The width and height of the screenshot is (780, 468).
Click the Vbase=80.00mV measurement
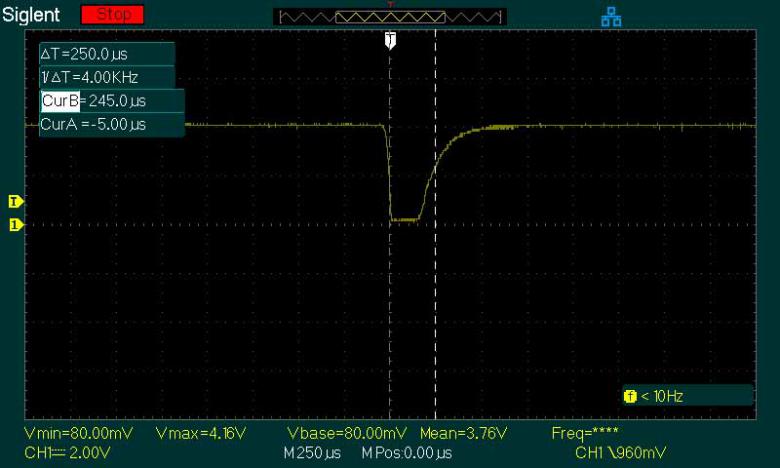point(347,433)
